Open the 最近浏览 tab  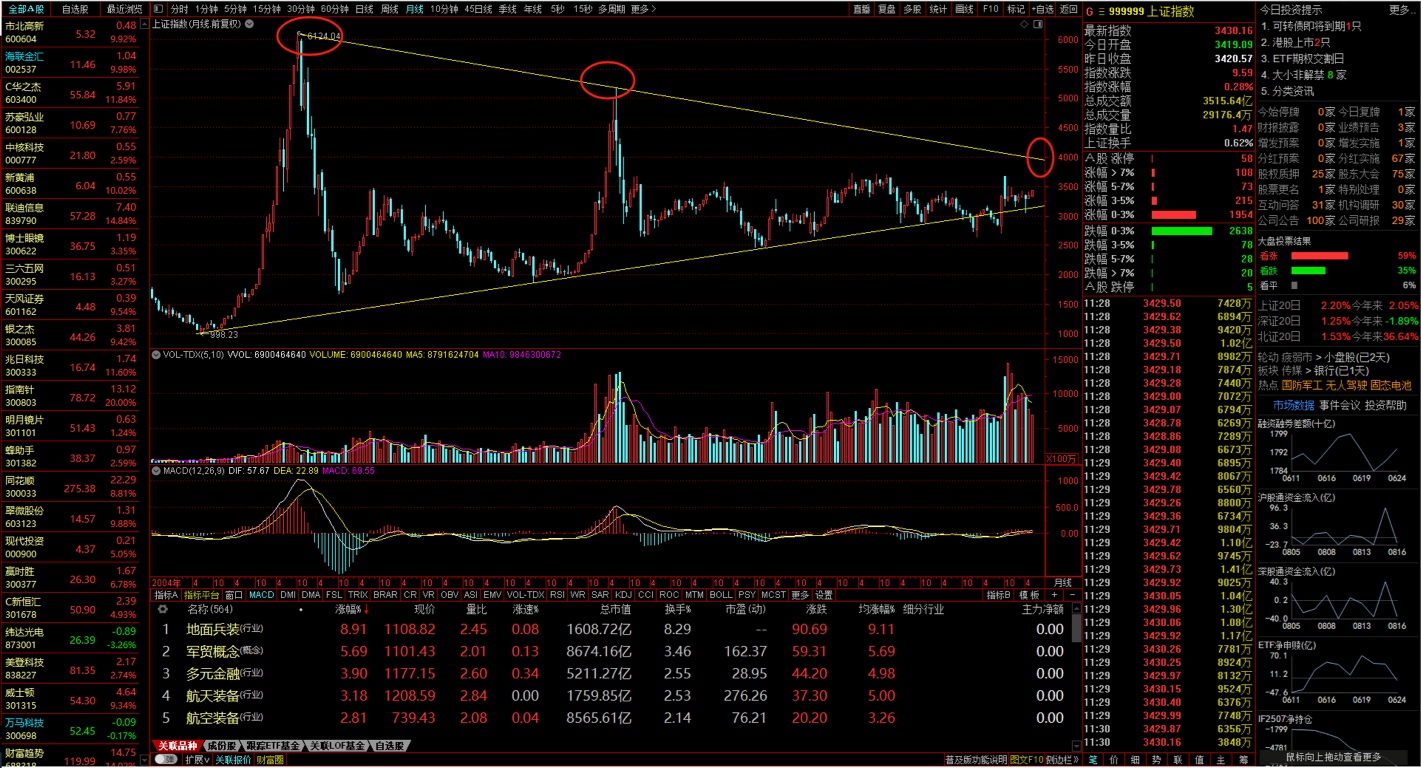[x=124, y=8]
